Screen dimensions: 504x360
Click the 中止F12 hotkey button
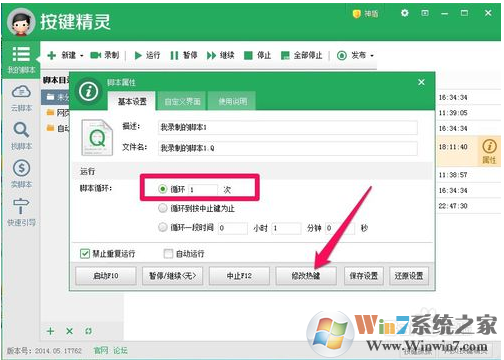239,276
